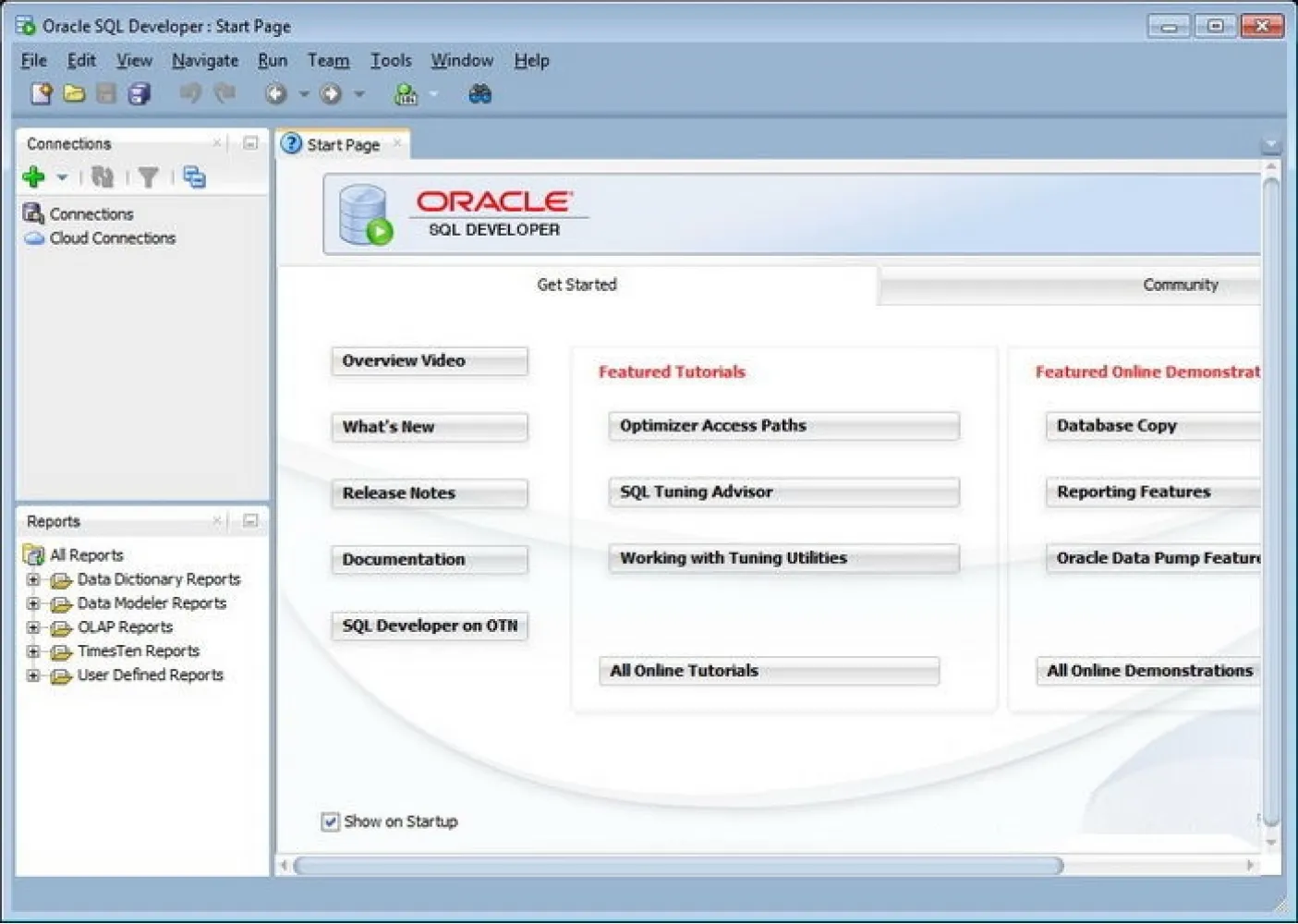Image resolution: width=1298 pixels, height=924 pixels.
Task: Click the OLAP Reports folder icon
Action: pyautogui.click(x=61, y=627)
